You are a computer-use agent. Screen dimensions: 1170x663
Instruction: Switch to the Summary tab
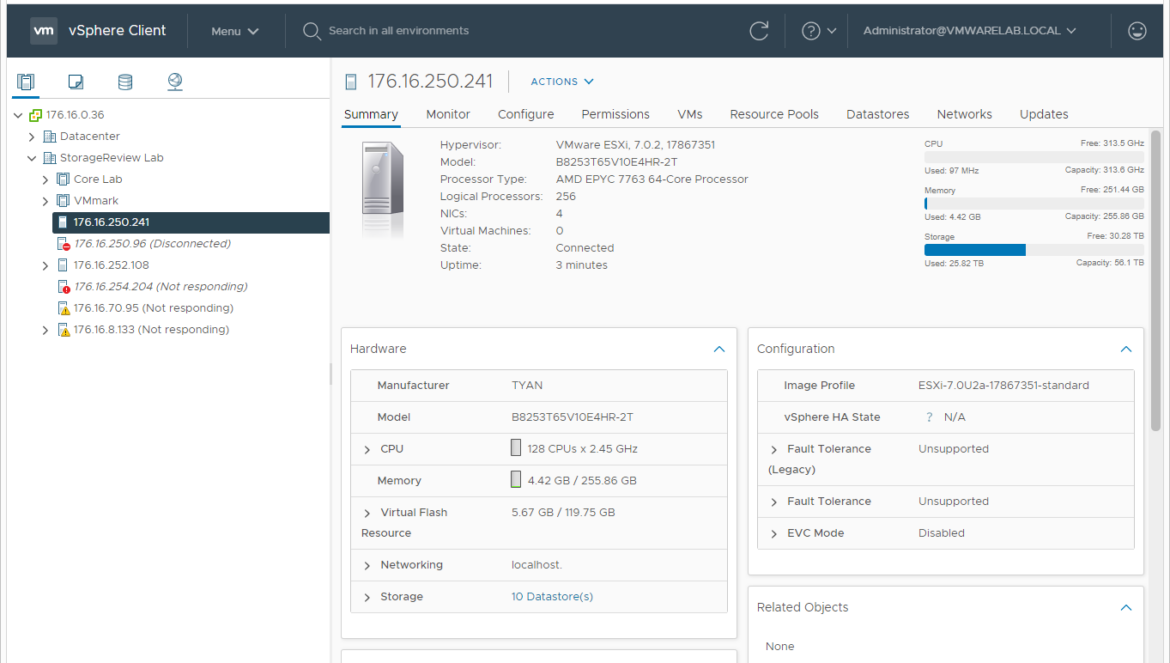tap(371, 114)
